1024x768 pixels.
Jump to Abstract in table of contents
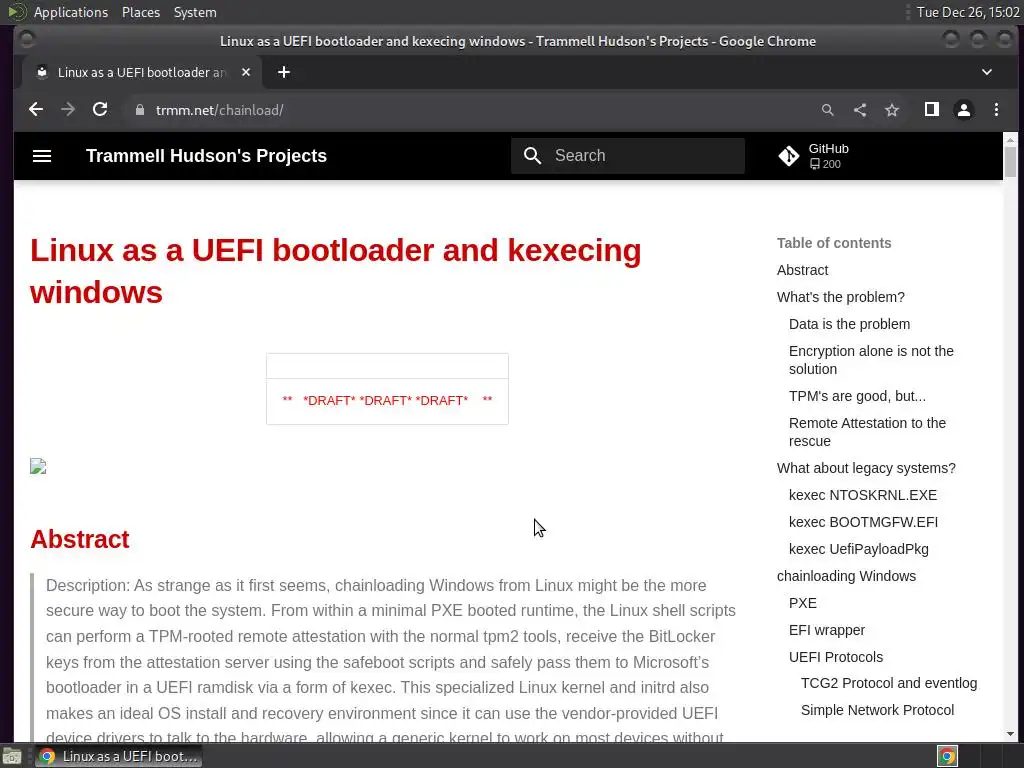[802, 270]
